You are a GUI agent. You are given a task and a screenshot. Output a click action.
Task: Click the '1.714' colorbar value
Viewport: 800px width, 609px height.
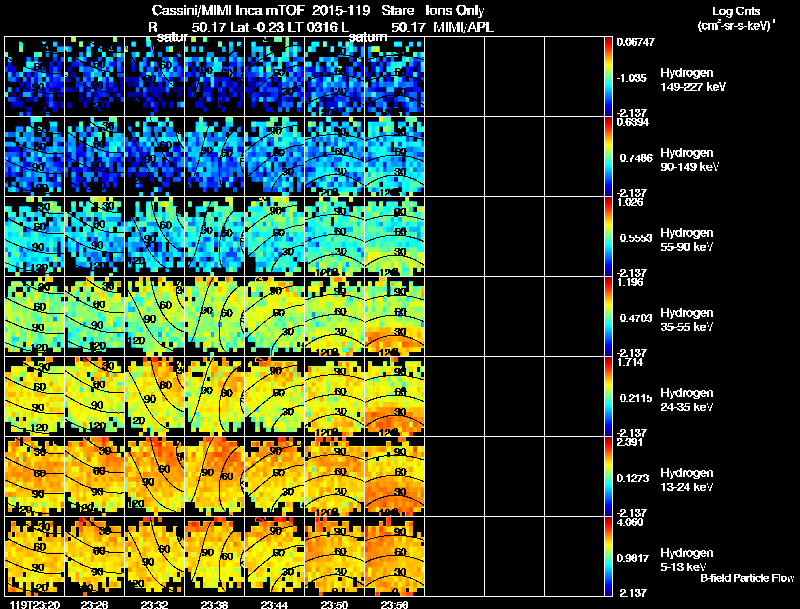[x=630, y=362]
